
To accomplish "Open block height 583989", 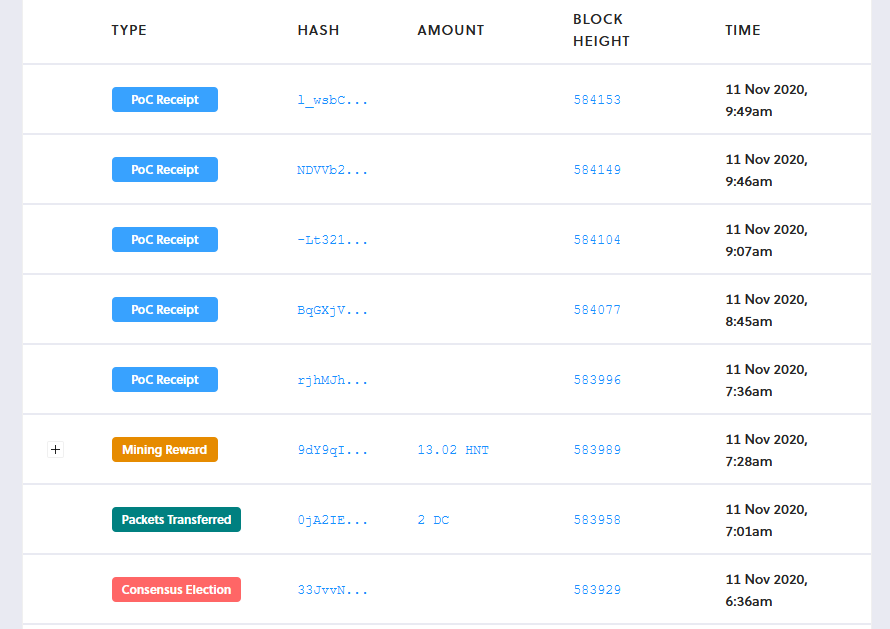I will pos(597,450).
